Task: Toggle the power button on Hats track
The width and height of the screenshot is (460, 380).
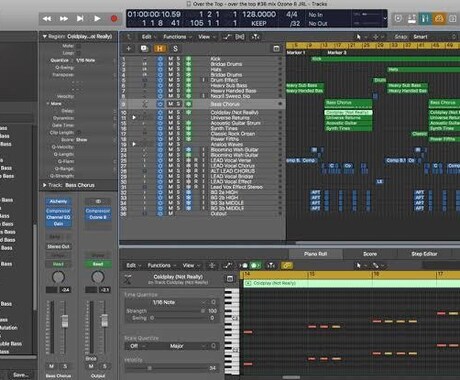Action: [x=160, y=70]
